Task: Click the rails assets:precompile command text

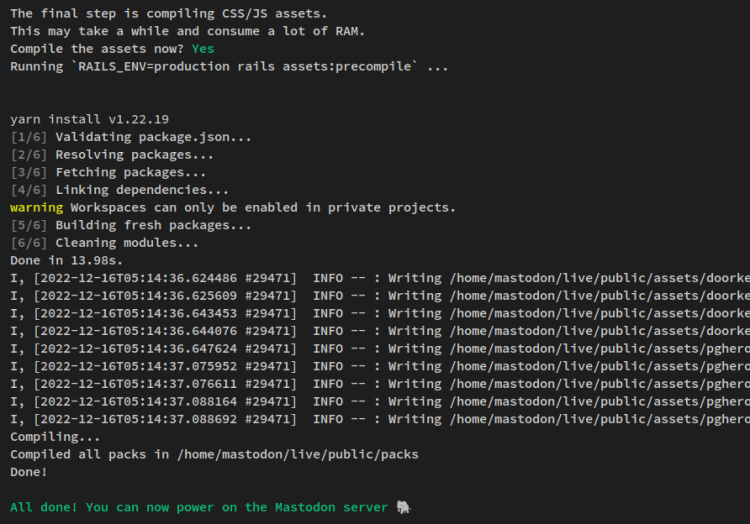Action: click(x=229, y=66)
